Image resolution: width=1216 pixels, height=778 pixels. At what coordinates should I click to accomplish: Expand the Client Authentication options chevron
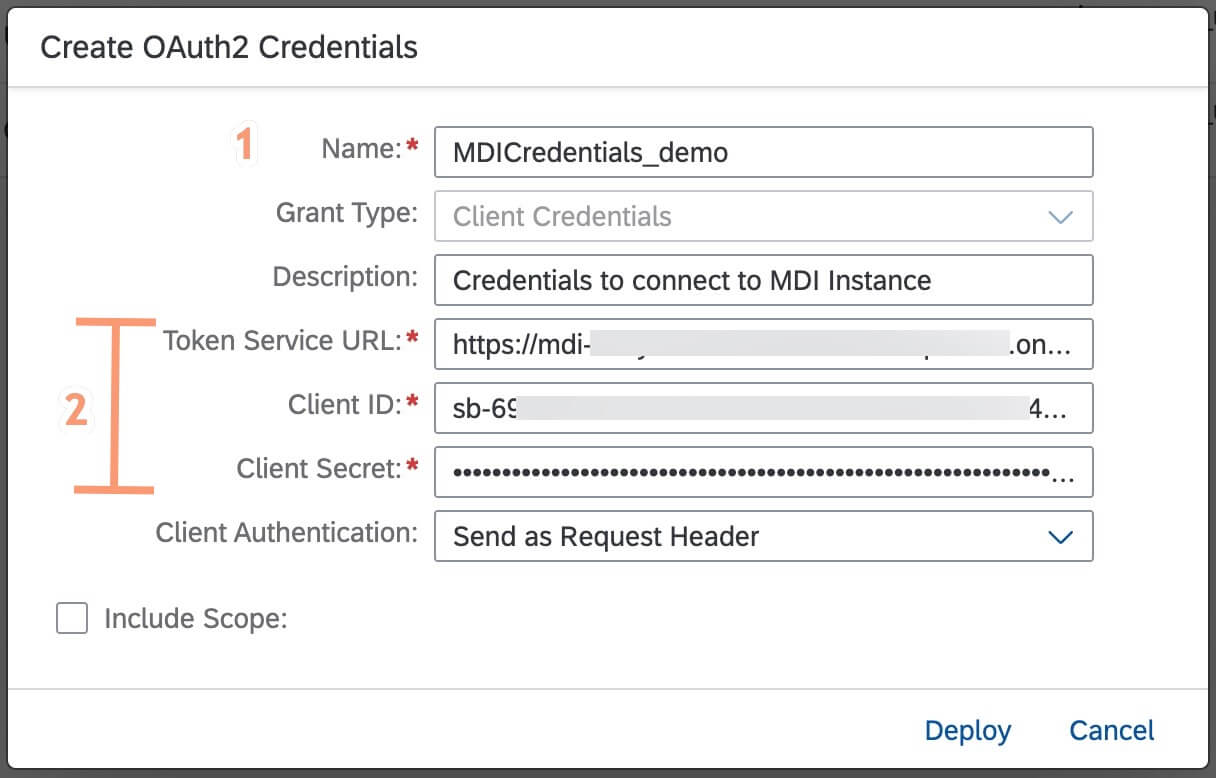[x=1062, y=537]
